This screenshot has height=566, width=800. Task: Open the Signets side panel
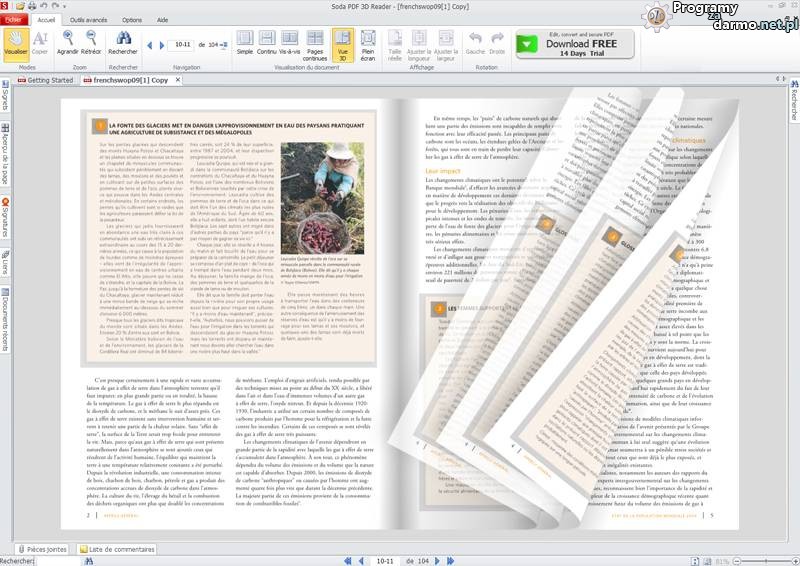pyautogui.click(x=5, y=95)
